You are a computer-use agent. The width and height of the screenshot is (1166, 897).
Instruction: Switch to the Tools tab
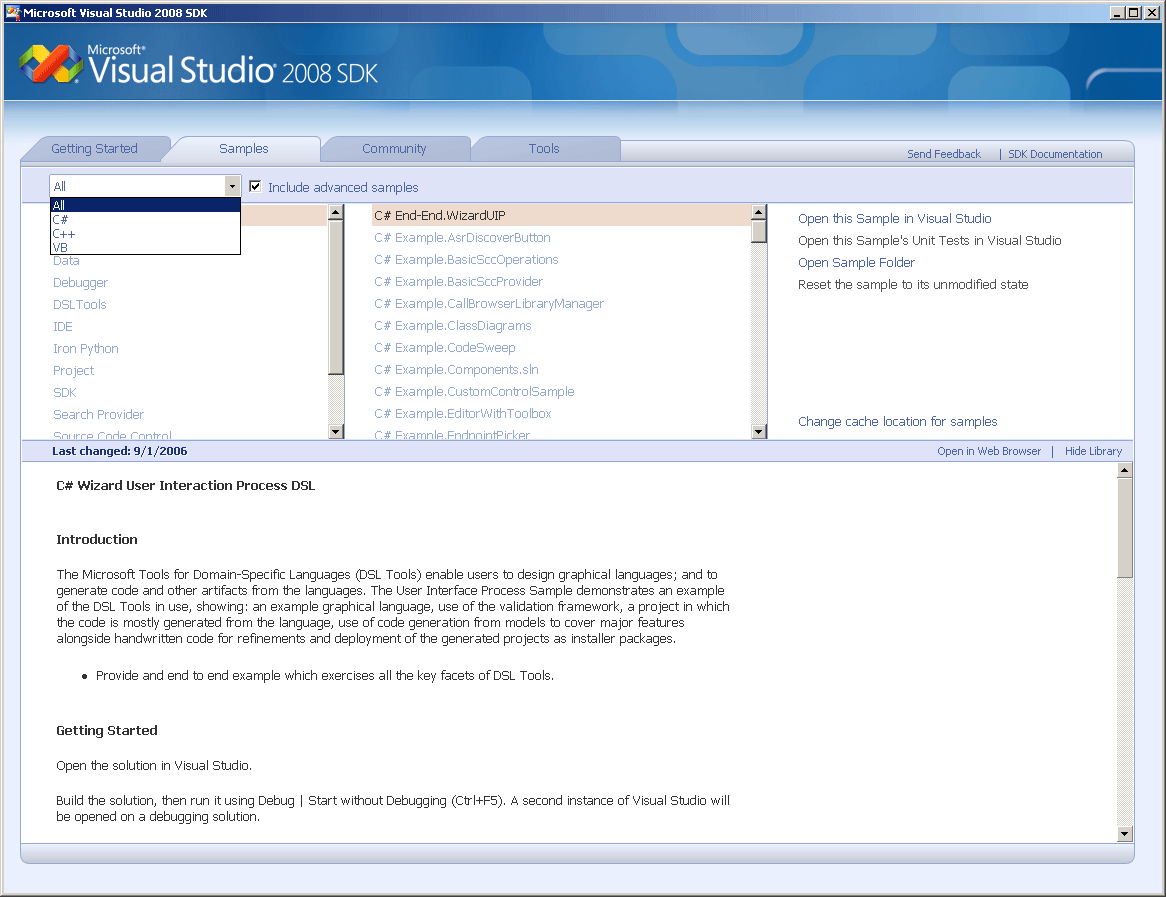point(544,149)
